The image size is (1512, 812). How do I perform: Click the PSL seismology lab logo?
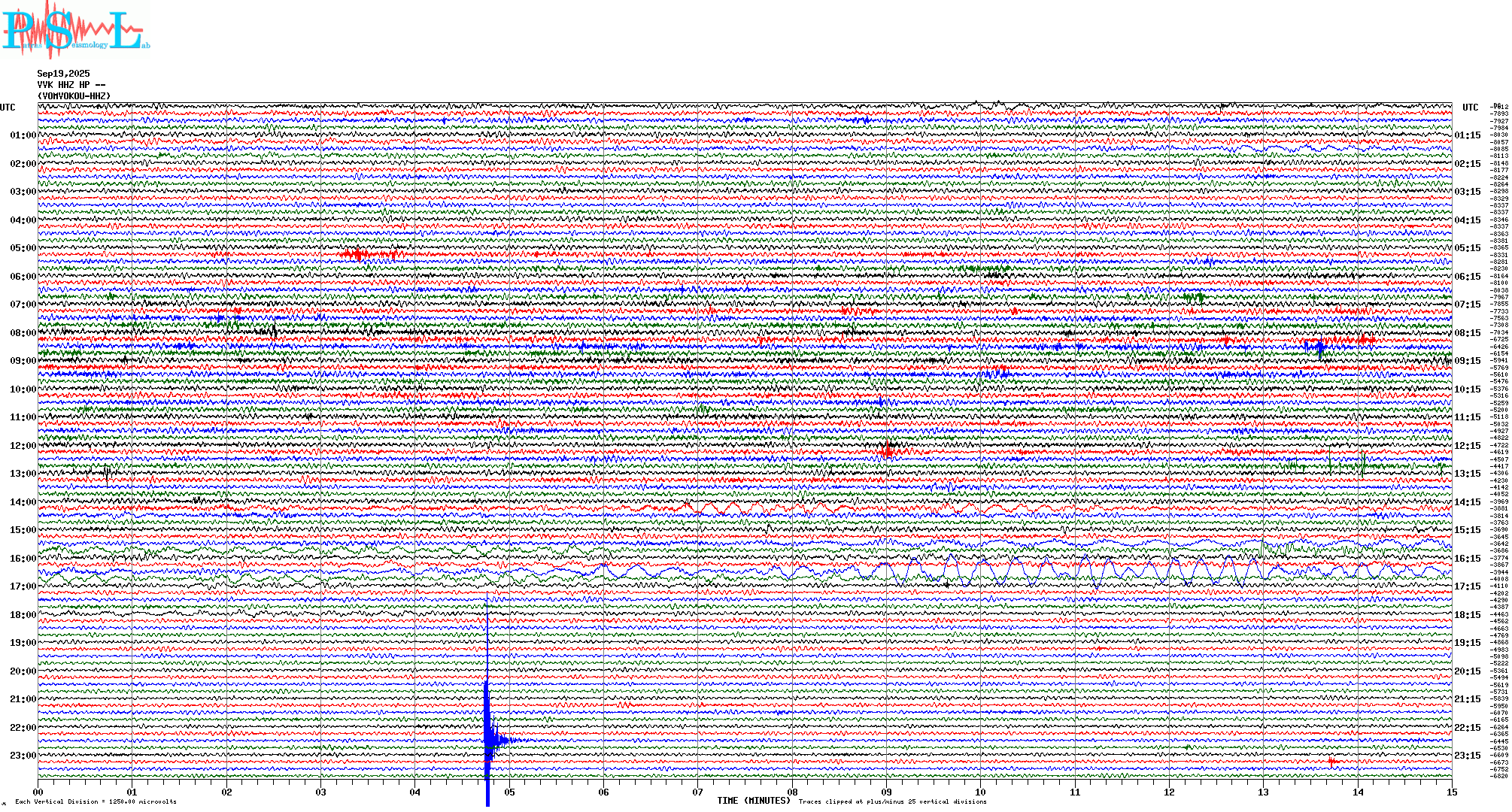pyautogui.click(x=75, y=30)
